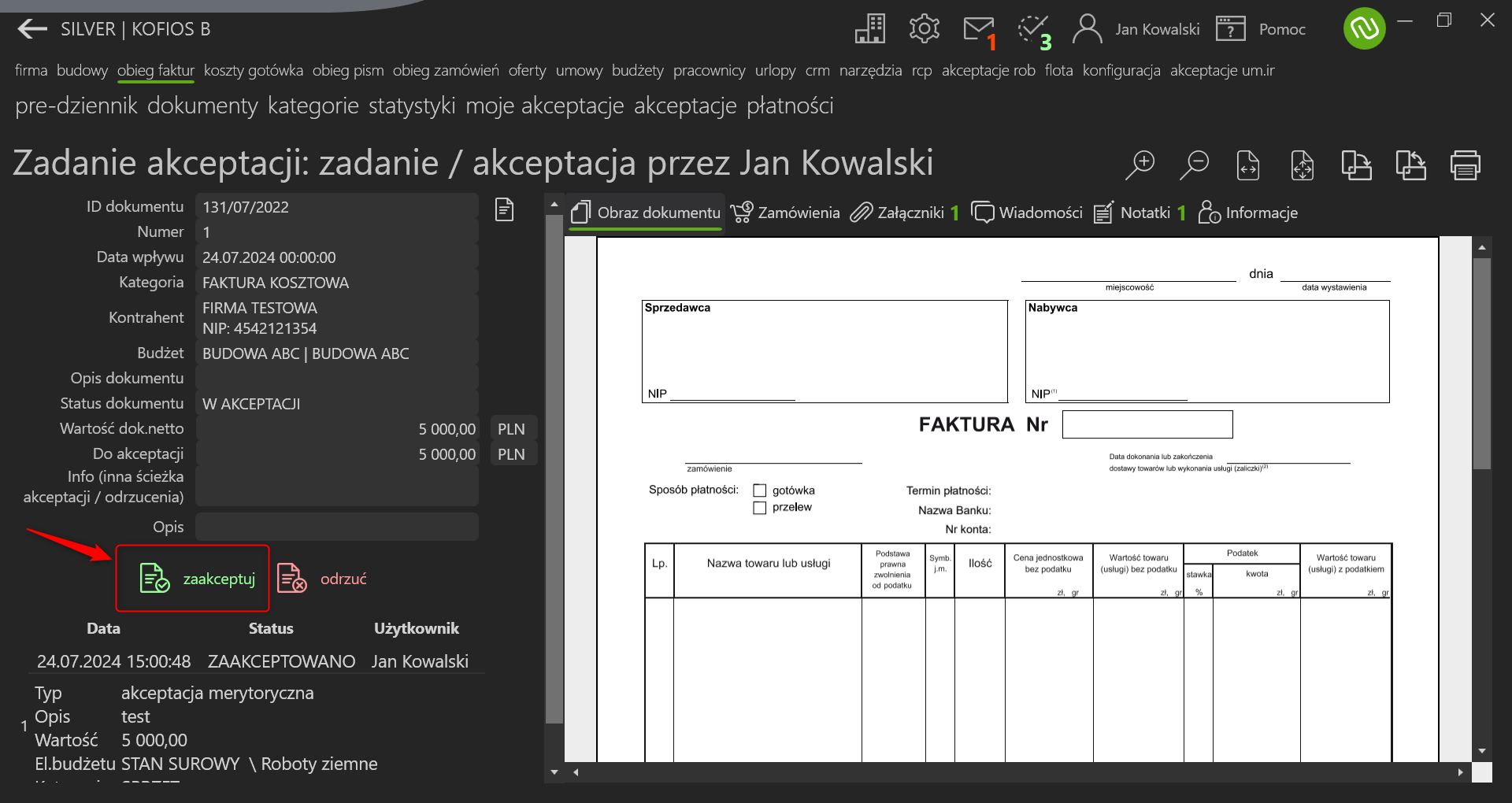Image resolution: width=1512 pixels, height=803 pixels.
Task: Open mail messages icon with badge 1
Action: point(979,31)
